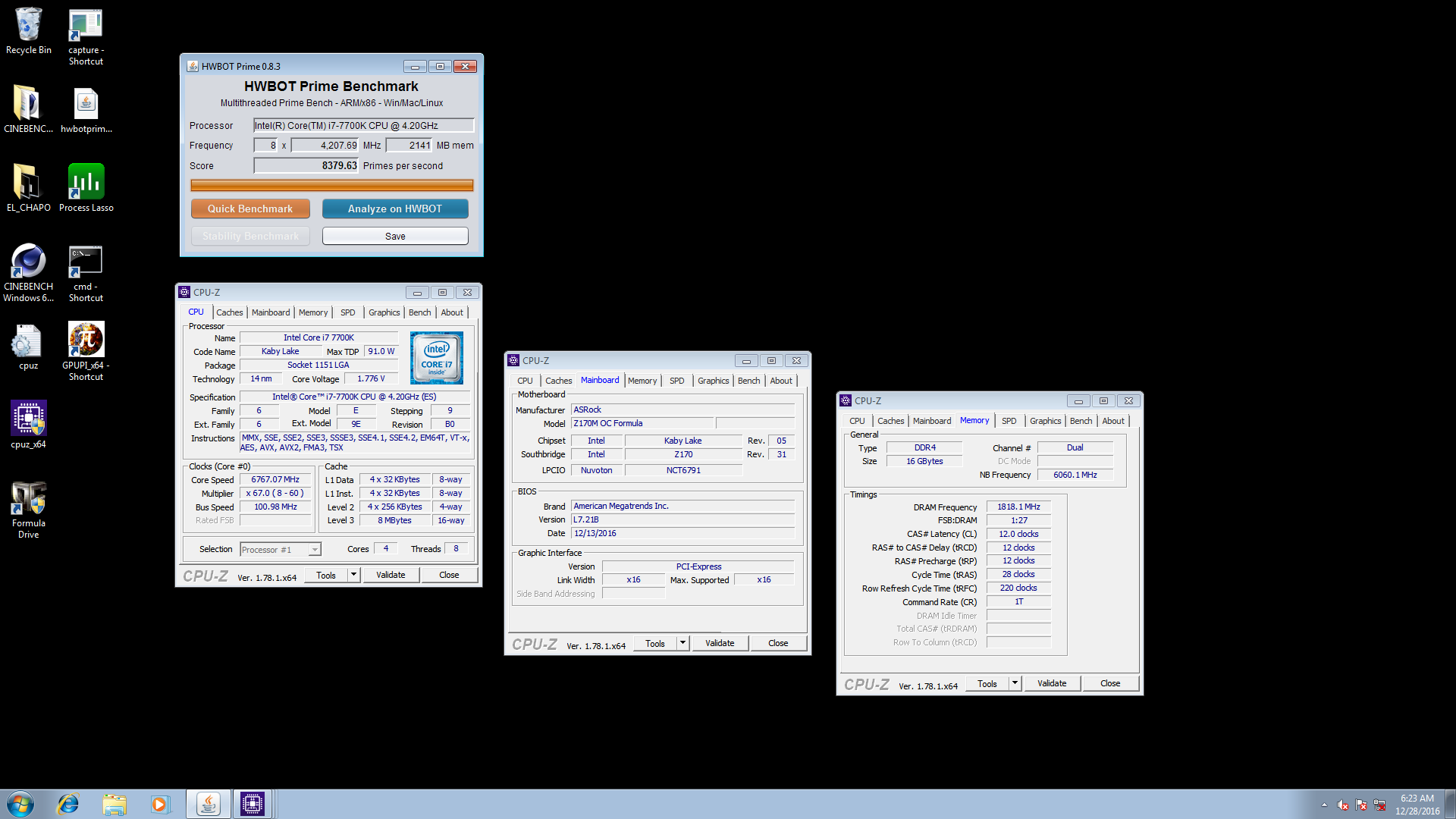Select the Formula Drive desktop icon
1456x819 pixels.
pyautogui.click(x=29, y=510)
